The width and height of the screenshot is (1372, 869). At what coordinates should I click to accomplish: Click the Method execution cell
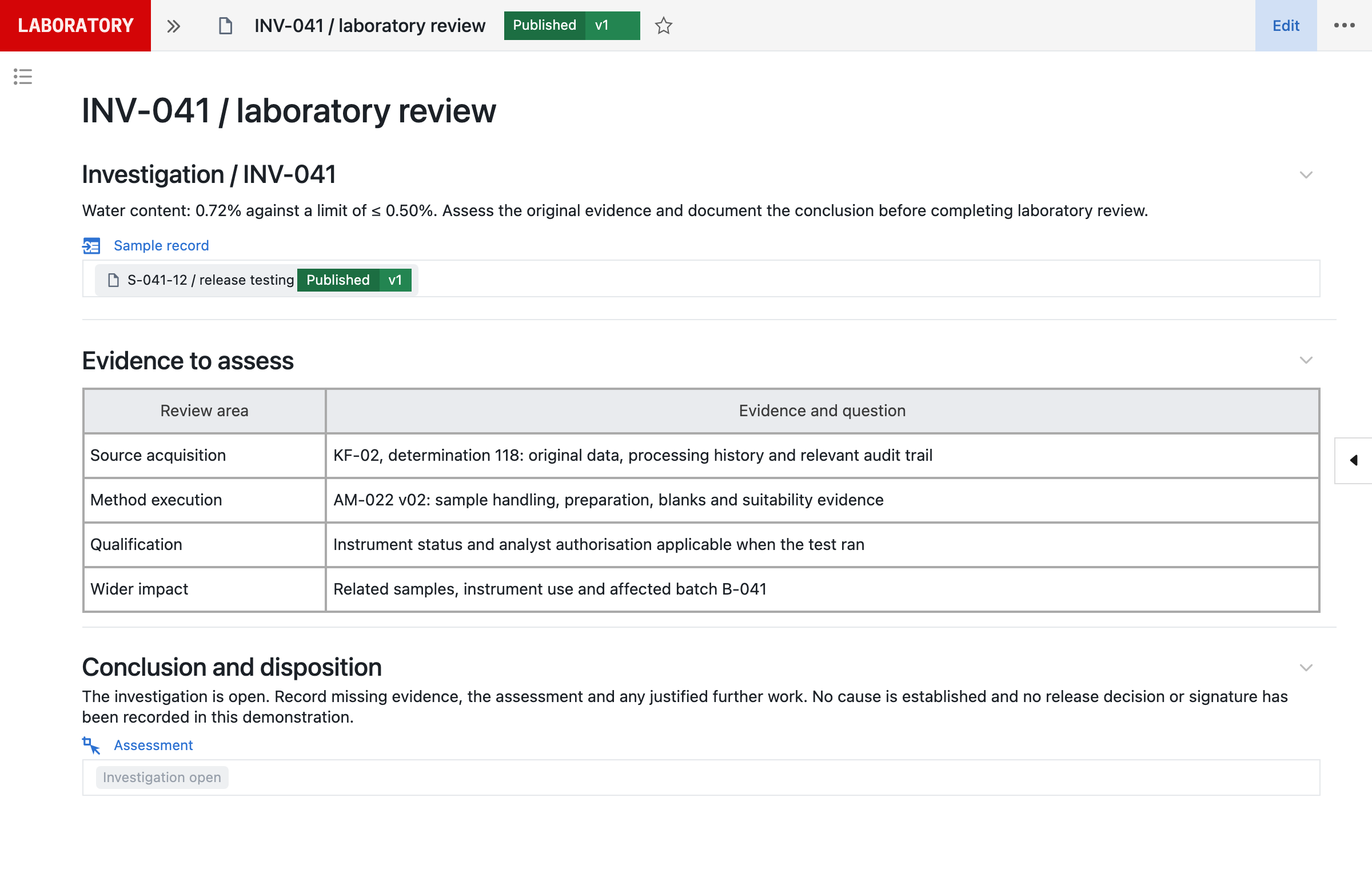click(x=204, y=500)
